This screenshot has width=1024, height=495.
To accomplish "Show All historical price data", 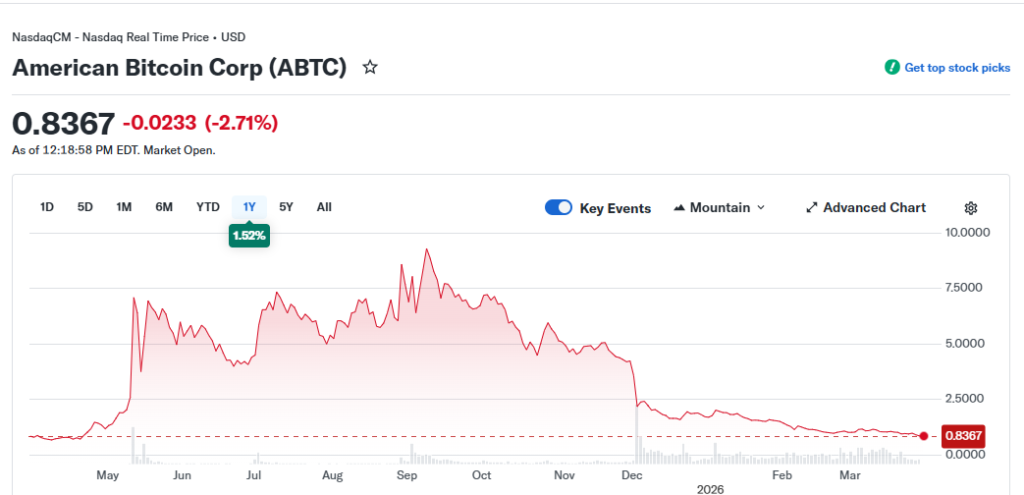I will (x=324, y=207).
